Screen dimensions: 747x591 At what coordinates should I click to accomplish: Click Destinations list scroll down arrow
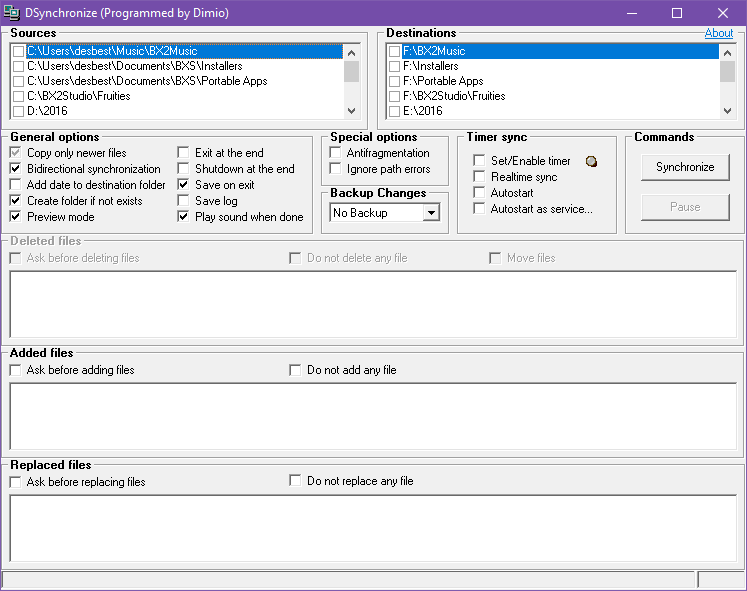(x=727, y=110)
